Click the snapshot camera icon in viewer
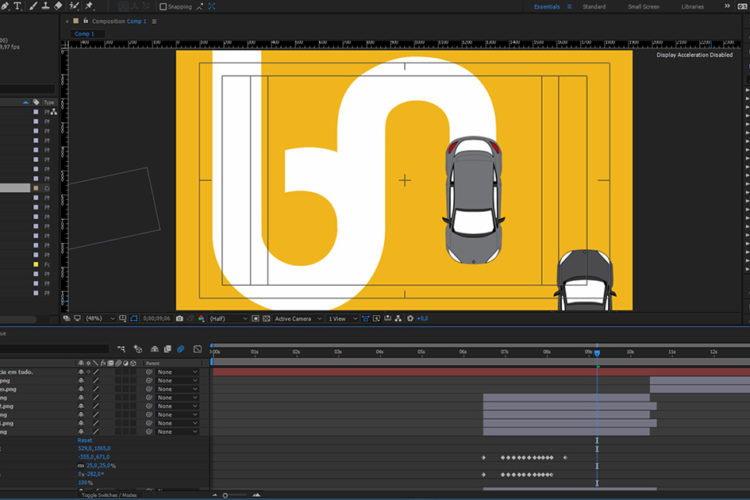Screen dimensions: 750x500 click(x=179, y=318)
